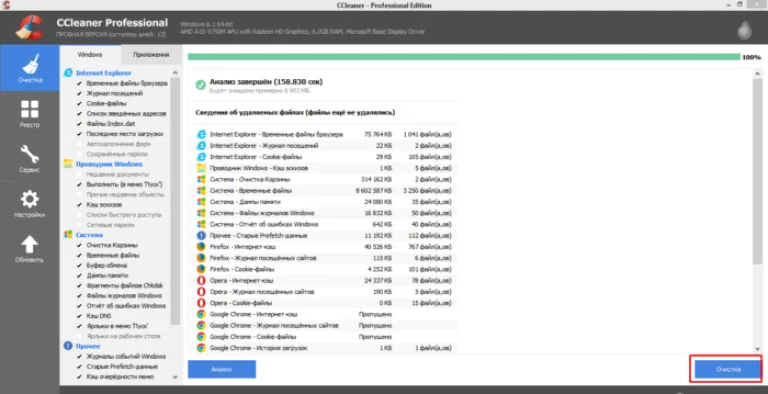Click the CCleaner logo in header
Screen dimensions: 768x394
(29, 27)
